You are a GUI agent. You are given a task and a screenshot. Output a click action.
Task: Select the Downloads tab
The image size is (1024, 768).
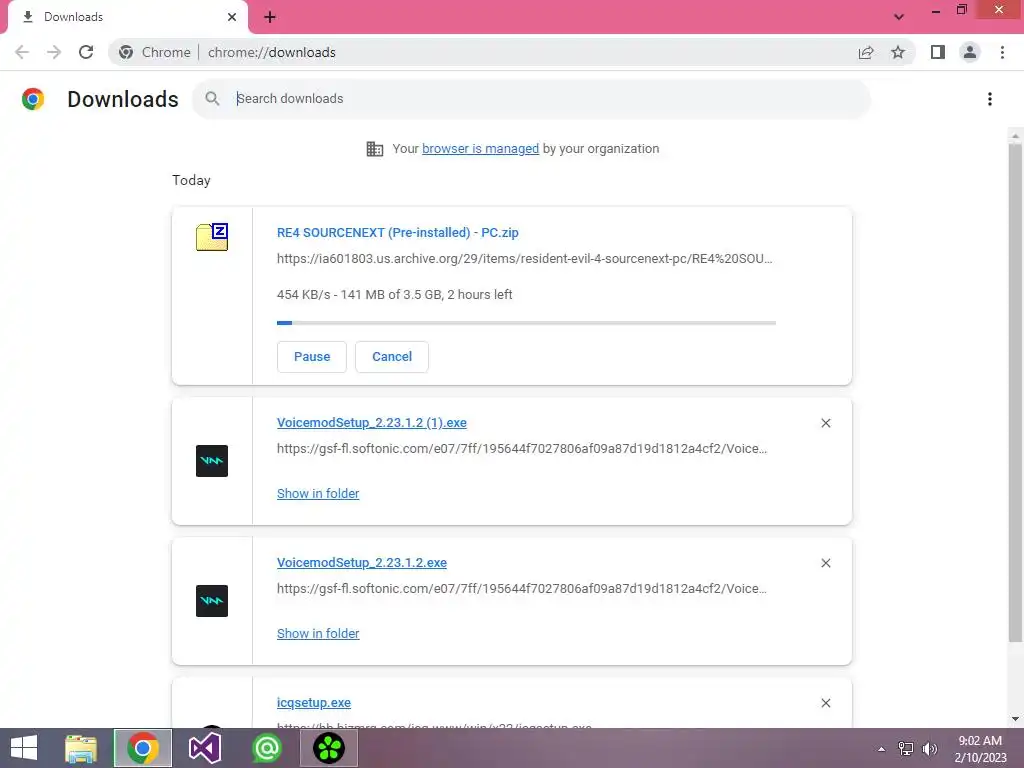click(127, 17)
